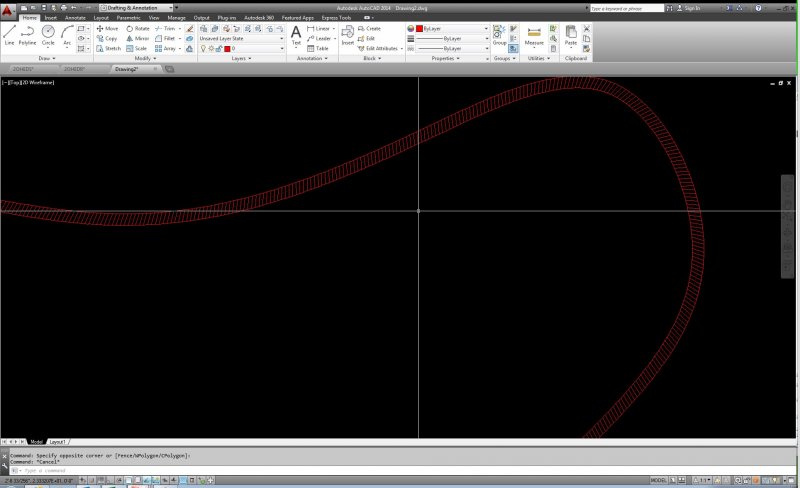The height and width of the screenshot is (488, 800).
Task: Open the Parametric ribbon tab
Action: pyautogui.click(x=128, y=17)
